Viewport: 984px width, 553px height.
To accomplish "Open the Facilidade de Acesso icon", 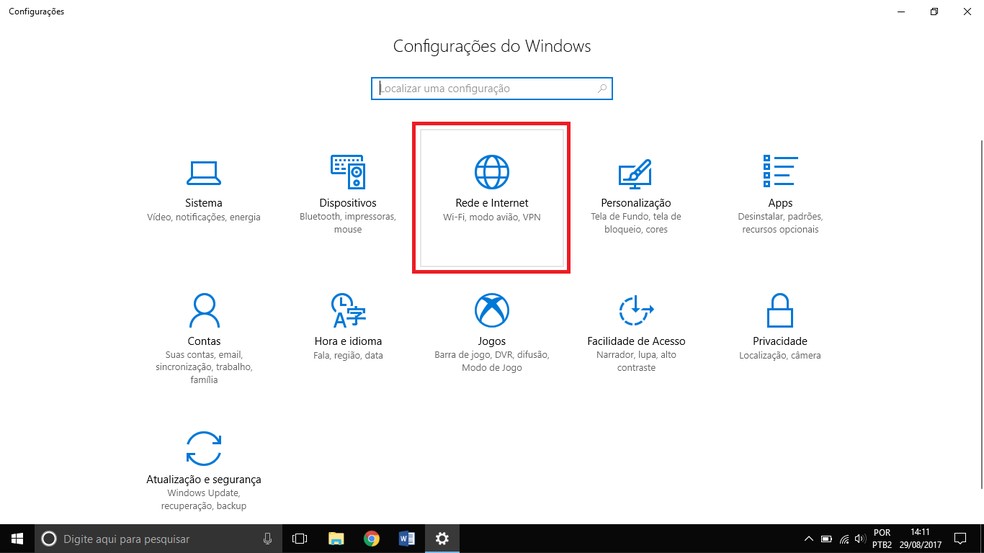I will point(636,310).
